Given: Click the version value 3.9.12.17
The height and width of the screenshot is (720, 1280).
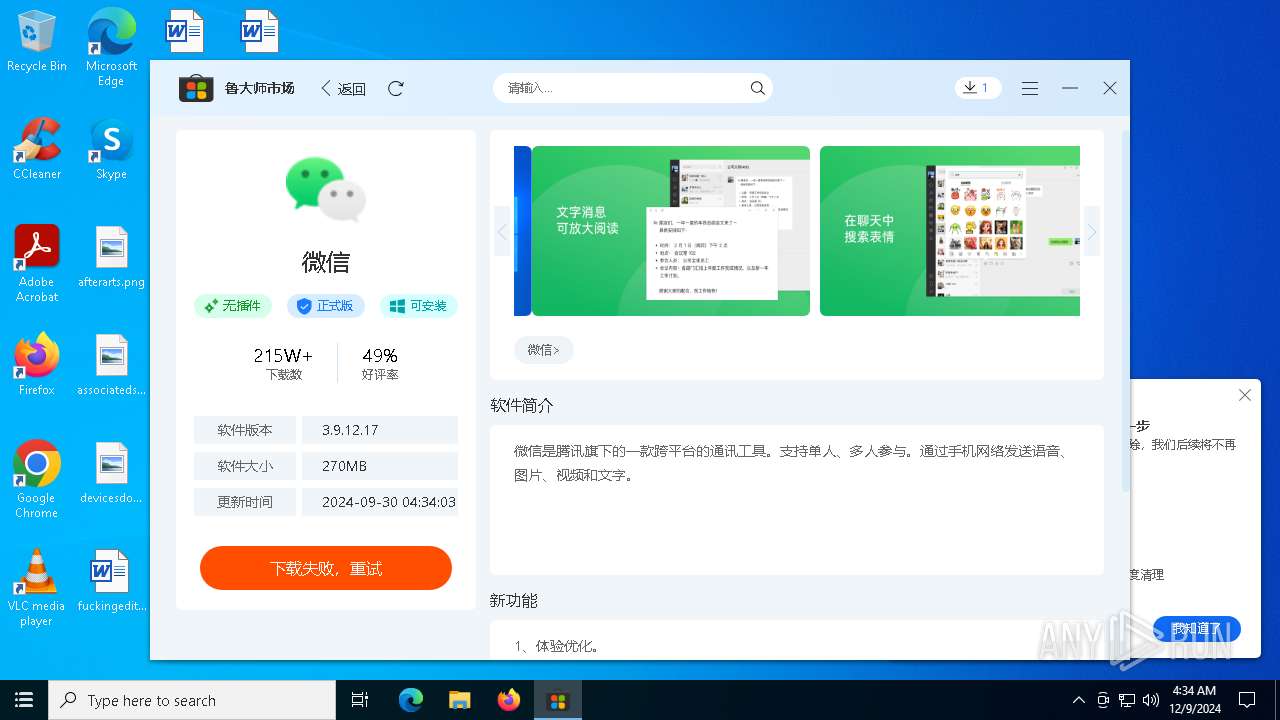Looking at the screenshot, I should pyautogui.click(x=350, y=430).
